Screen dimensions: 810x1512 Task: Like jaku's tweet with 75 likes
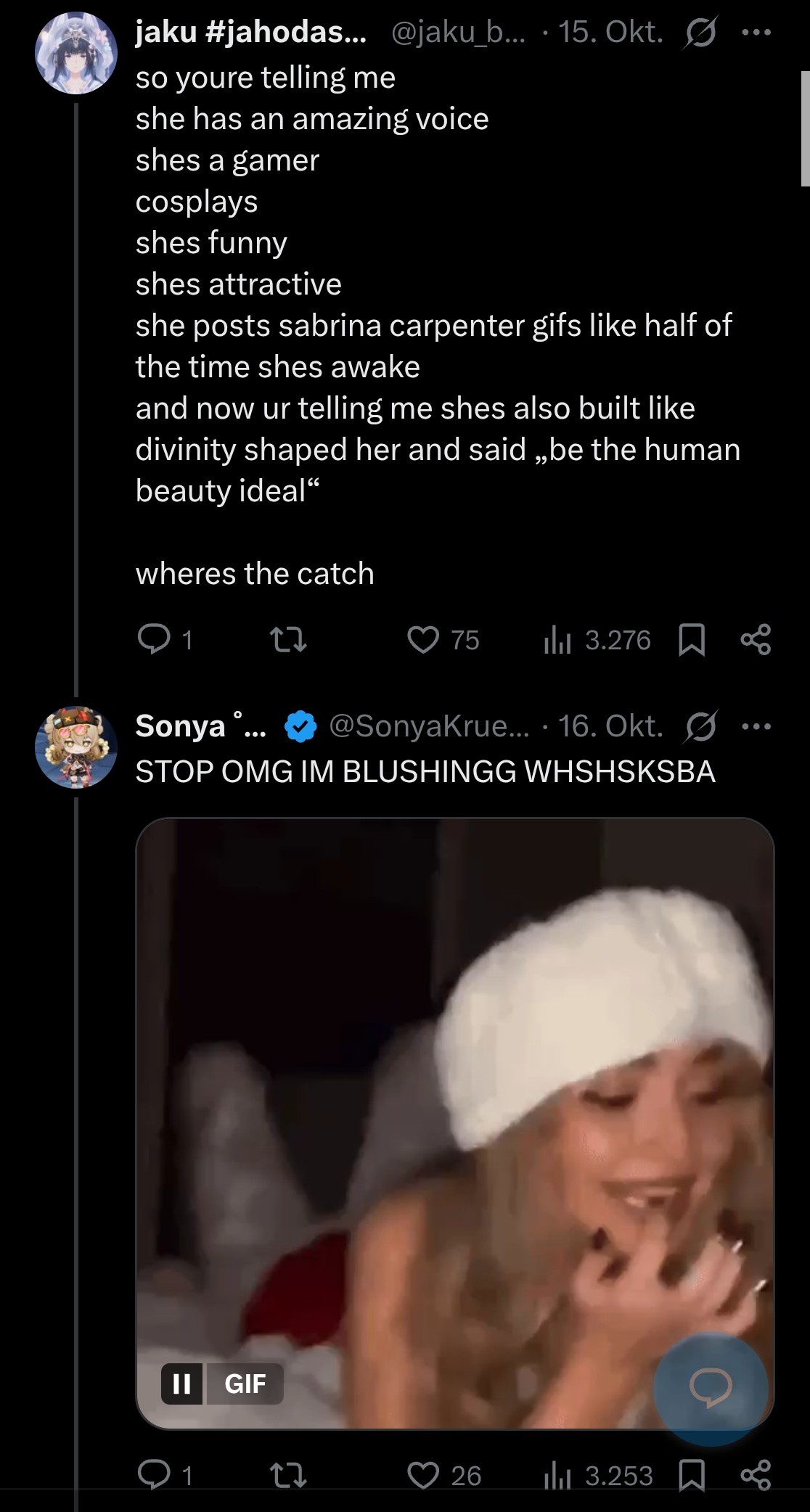(423, 640)
